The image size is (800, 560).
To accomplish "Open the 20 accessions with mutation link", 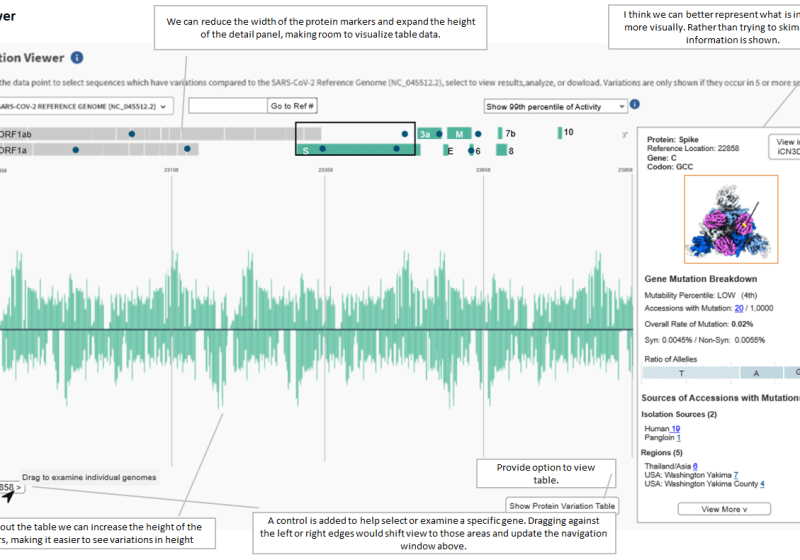I will pos(739,308).
